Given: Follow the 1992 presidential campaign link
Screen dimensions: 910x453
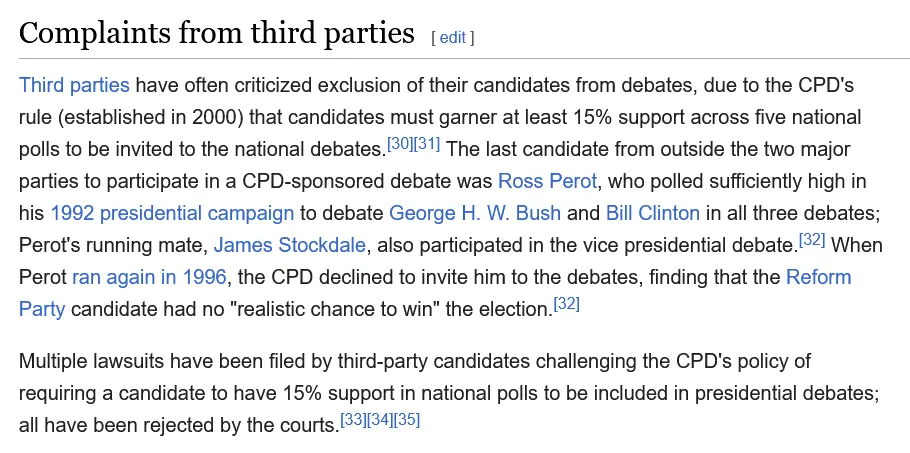Looking at the screenshot, I should tap(172, 213).
